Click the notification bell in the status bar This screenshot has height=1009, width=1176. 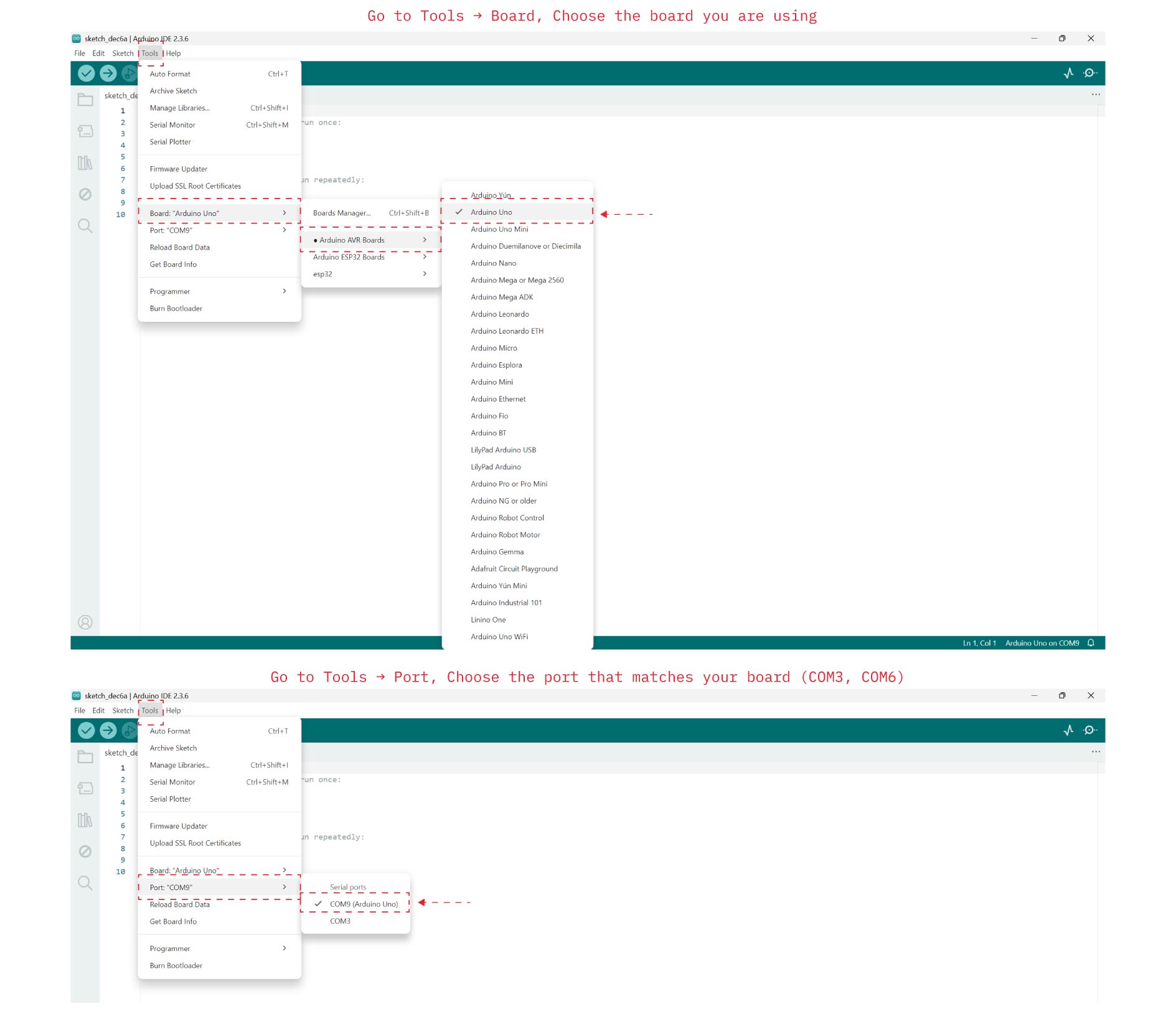click(x=1091, y=643)
